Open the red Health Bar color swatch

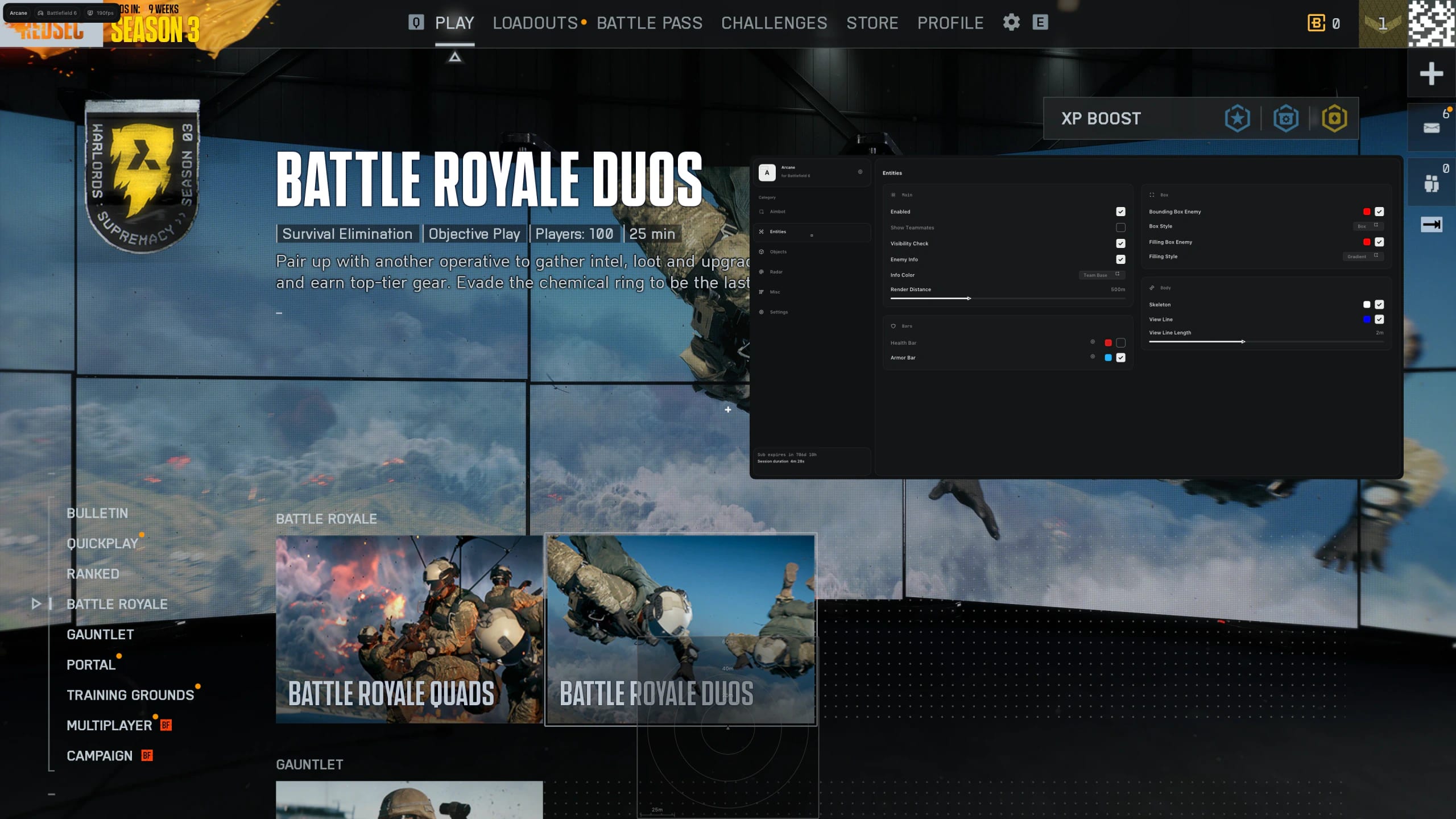[x=1108, y=343]
